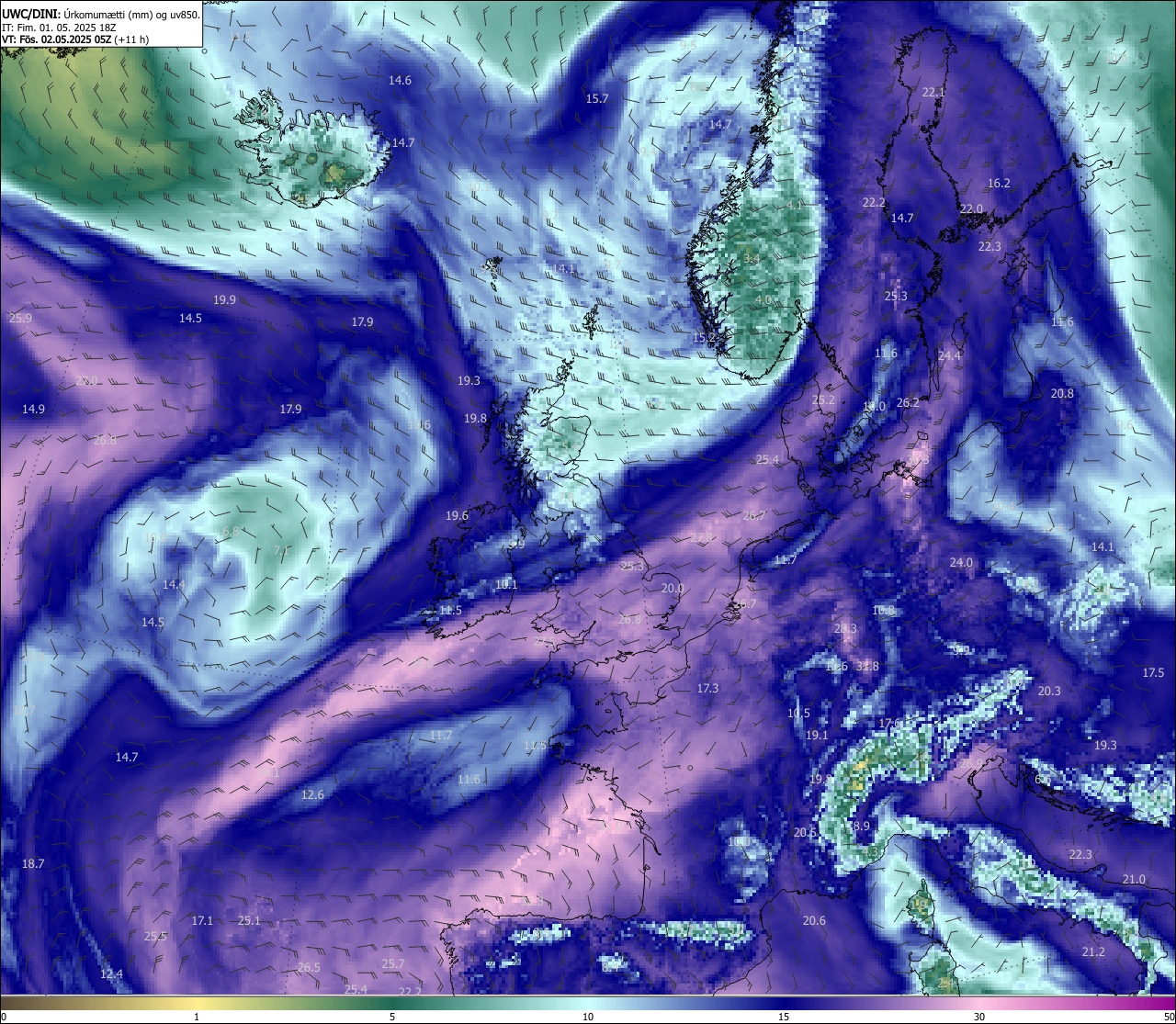Select the 12.6 map value
This screenshot has height=1024, width=1176.
[312, 794]
